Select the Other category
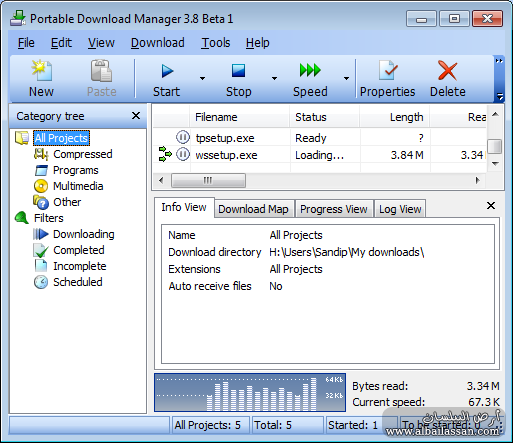Screen dimensions: 513x443 click(67, 202)
